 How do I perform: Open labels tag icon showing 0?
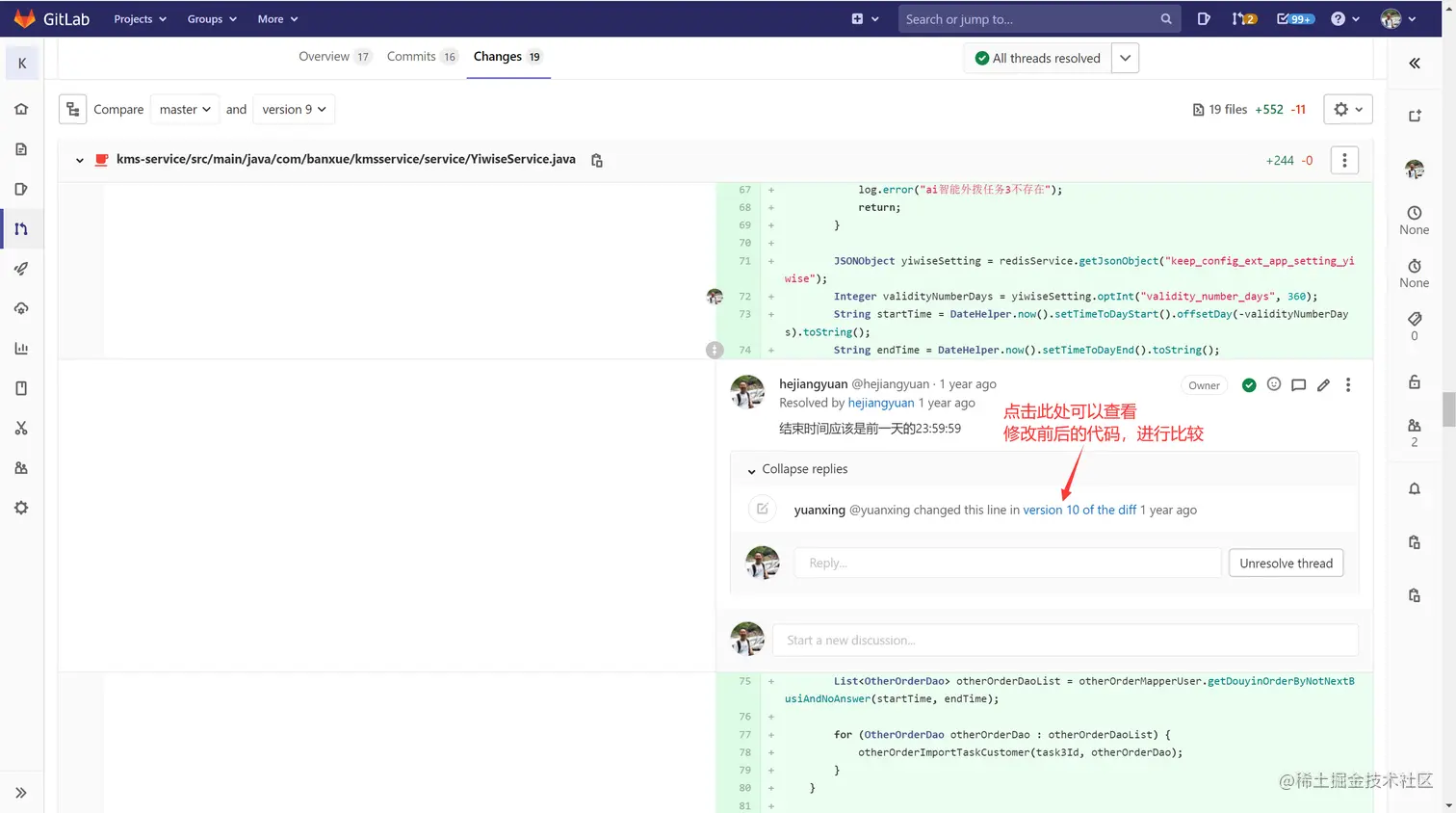pos(1415,319)
